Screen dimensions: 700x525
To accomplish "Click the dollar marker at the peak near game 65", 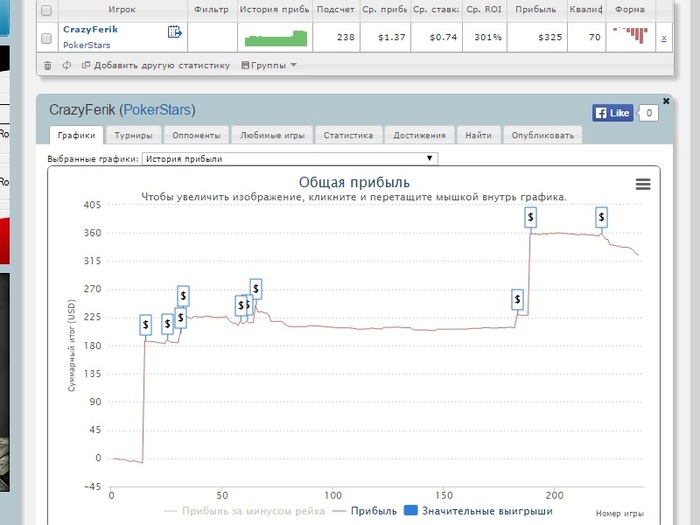I will (256, 289).
